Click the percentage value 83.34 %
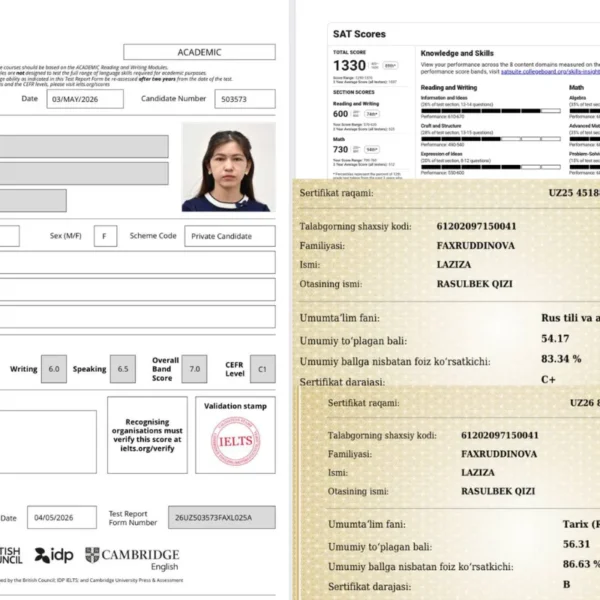 (x=561, y=359)
